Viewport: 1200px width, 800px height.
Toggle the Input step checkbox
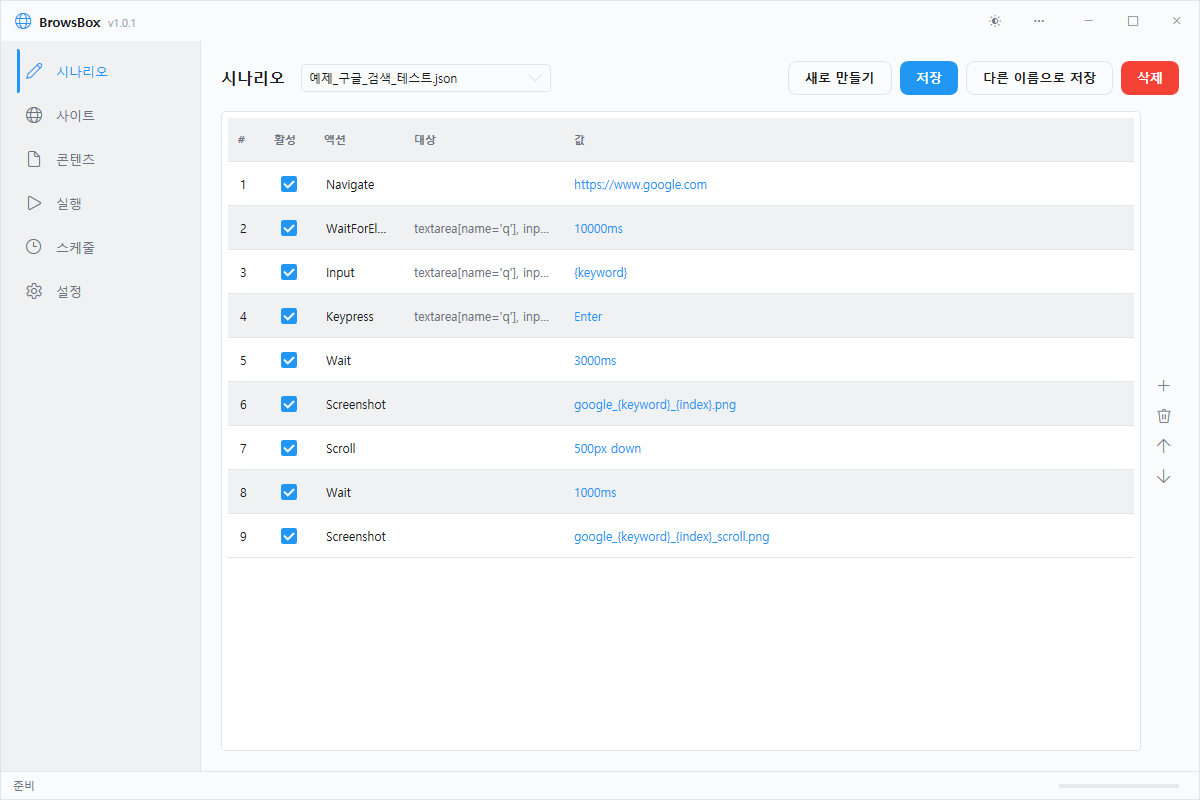pos(289,272)
